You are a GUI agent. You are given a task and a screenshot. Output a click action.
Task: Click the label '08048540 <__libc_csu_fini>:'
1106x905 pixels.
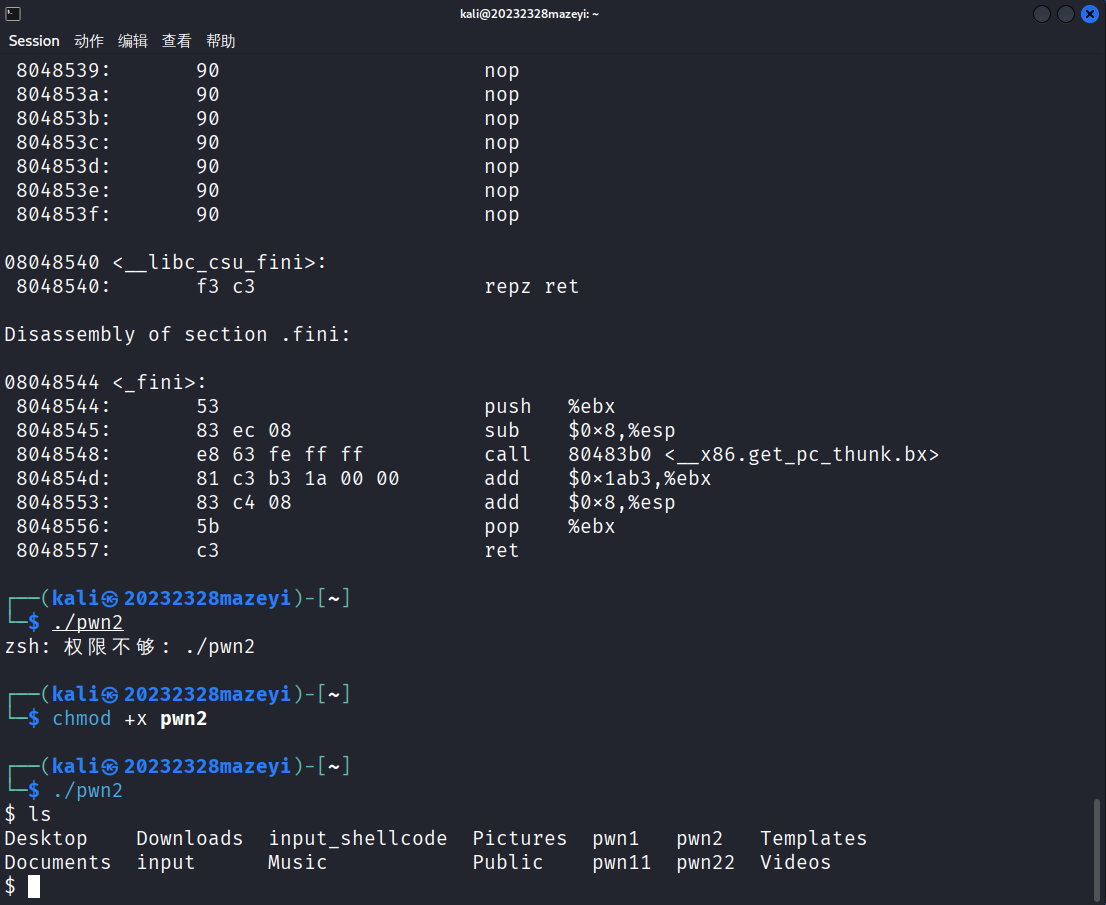165,262
